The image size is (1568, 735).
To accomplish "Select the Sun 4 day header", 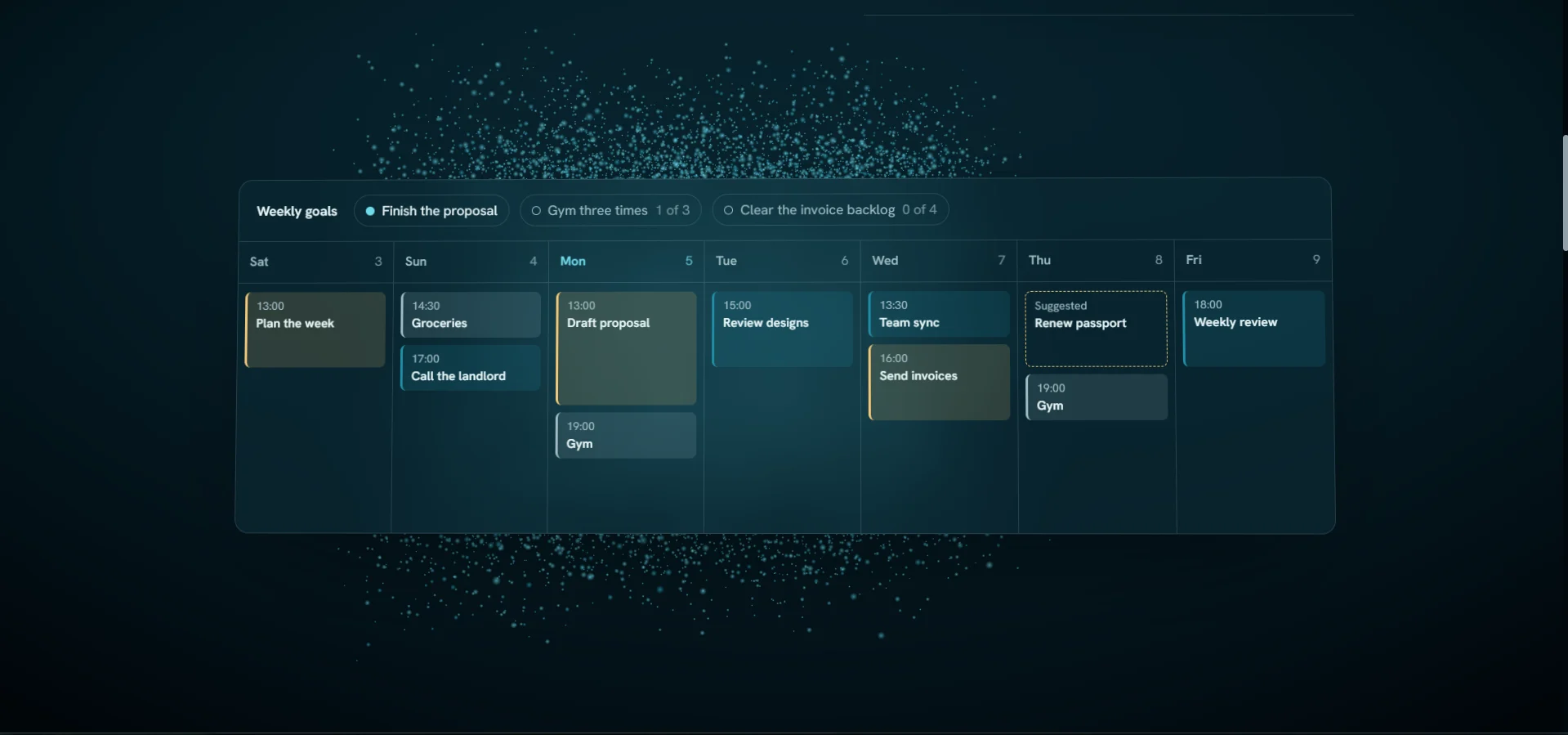I will [471, 262].
